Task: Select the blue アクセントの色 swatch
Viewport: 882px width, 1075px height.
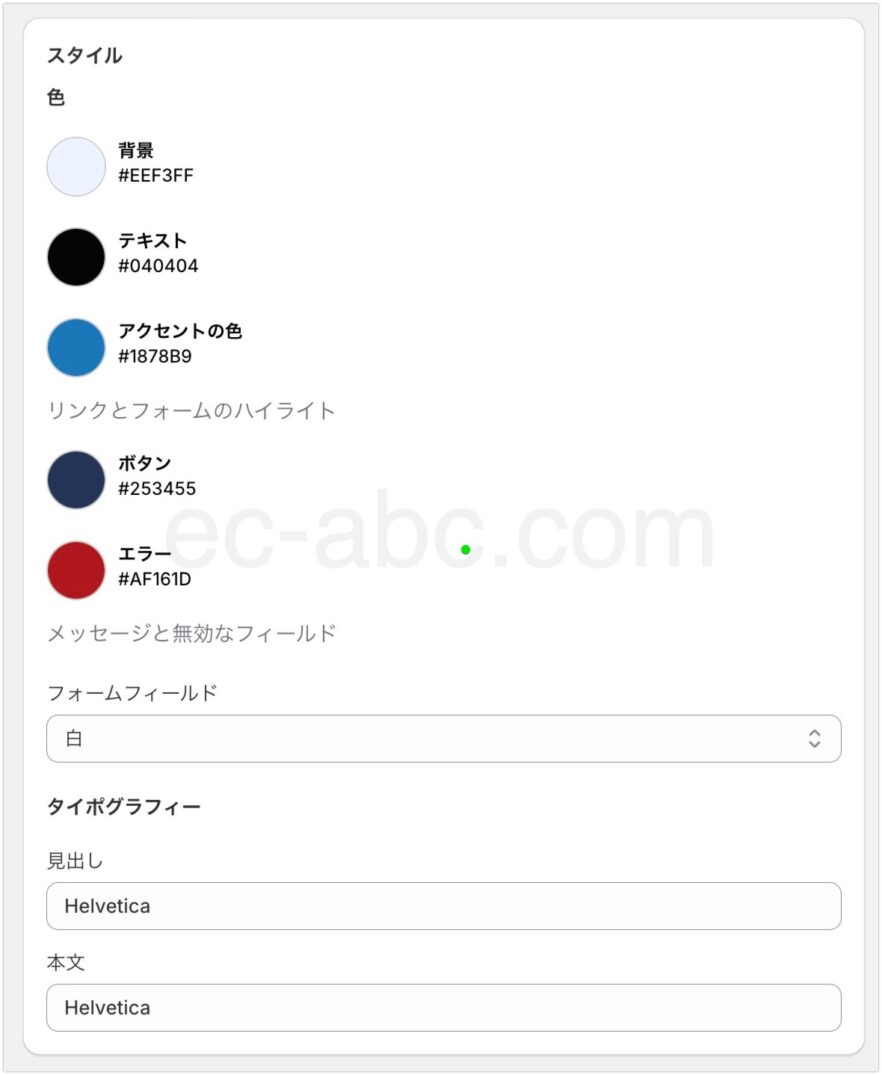Action: coord(76,347)
